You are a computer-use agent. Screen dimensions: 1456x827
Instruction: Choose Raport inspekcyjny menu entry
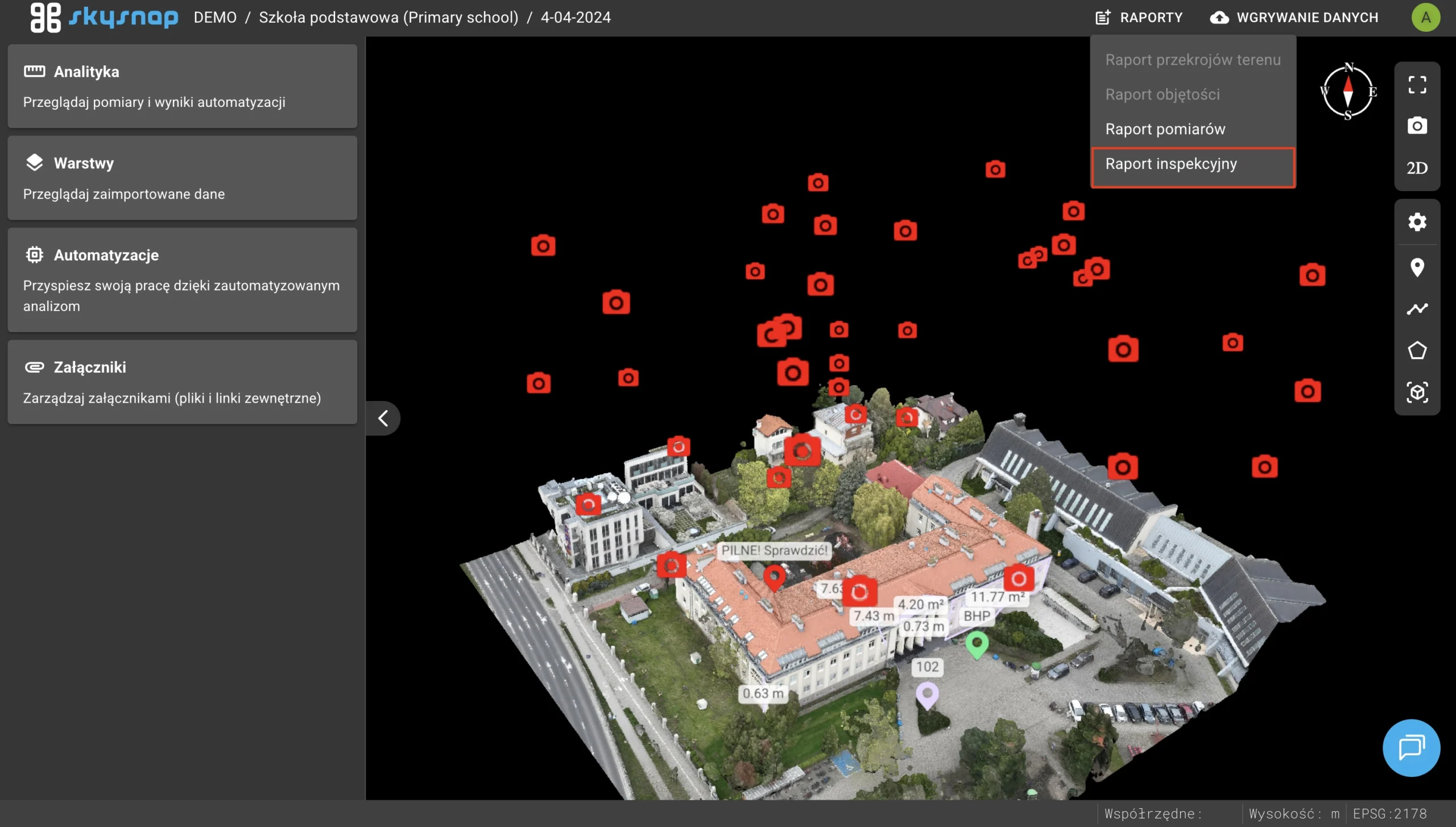[1170, 164]
